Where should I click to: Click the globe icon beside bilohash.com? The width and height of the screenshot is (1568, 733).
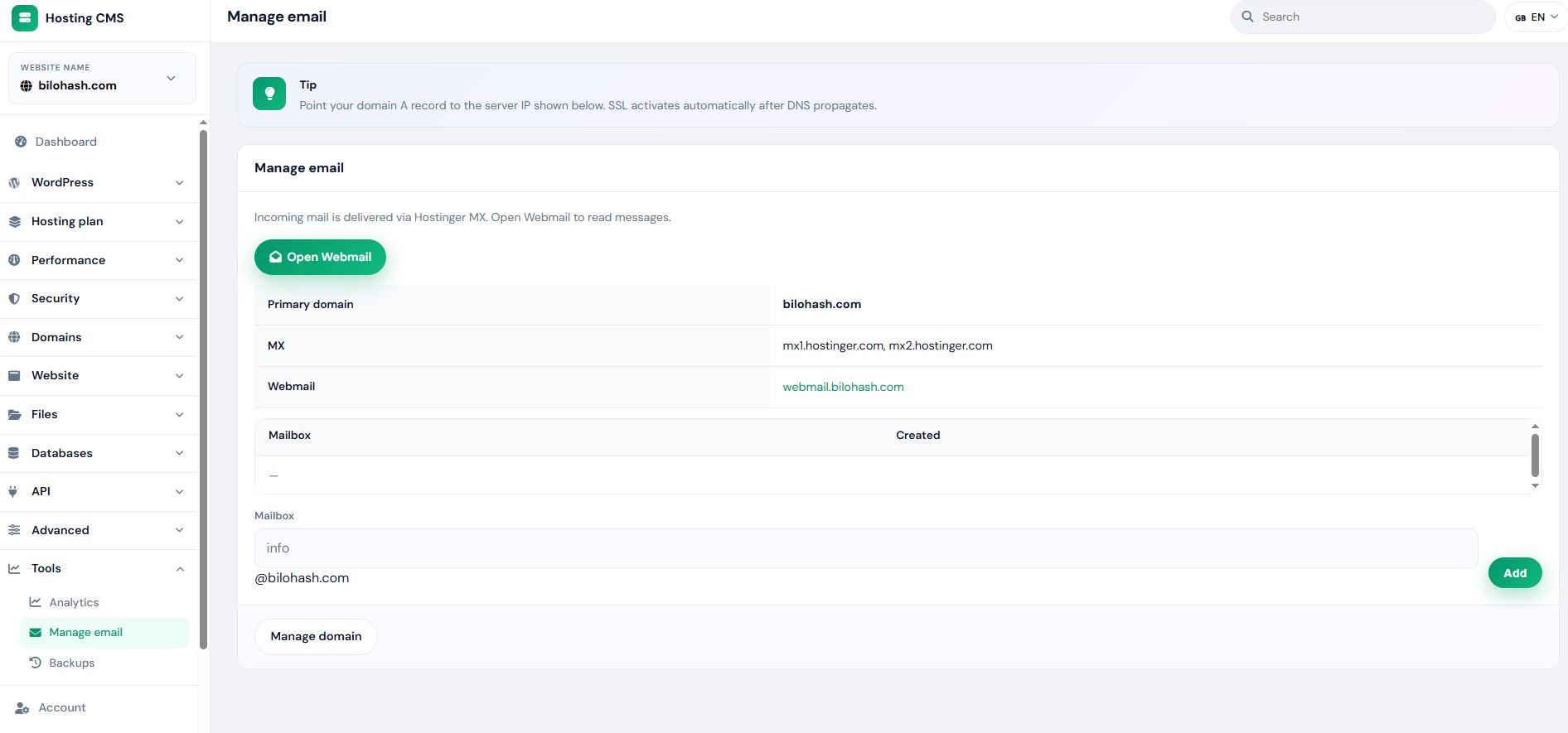(x=27, y=85)
